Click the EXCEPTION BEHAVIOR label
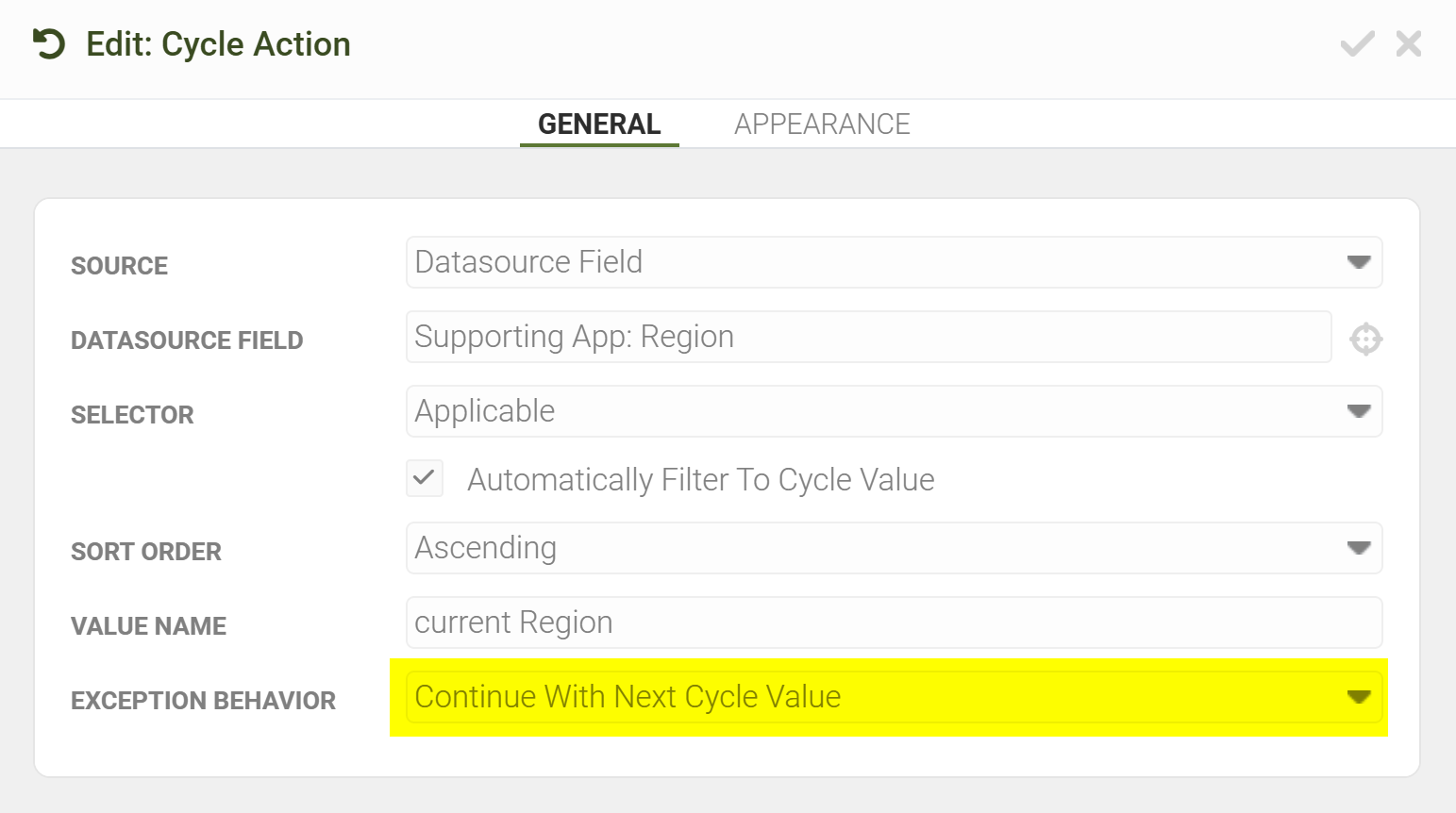The height and width of the screenshot is (813, 1456). pos(203,701)
